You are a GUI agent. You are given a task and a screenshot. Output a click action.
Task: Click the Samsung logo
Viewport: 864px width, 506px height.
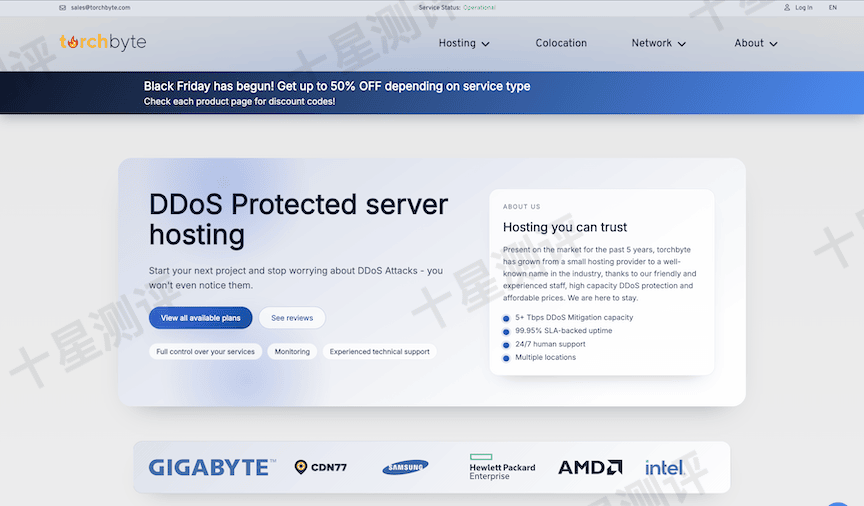(x=405, y=467)
